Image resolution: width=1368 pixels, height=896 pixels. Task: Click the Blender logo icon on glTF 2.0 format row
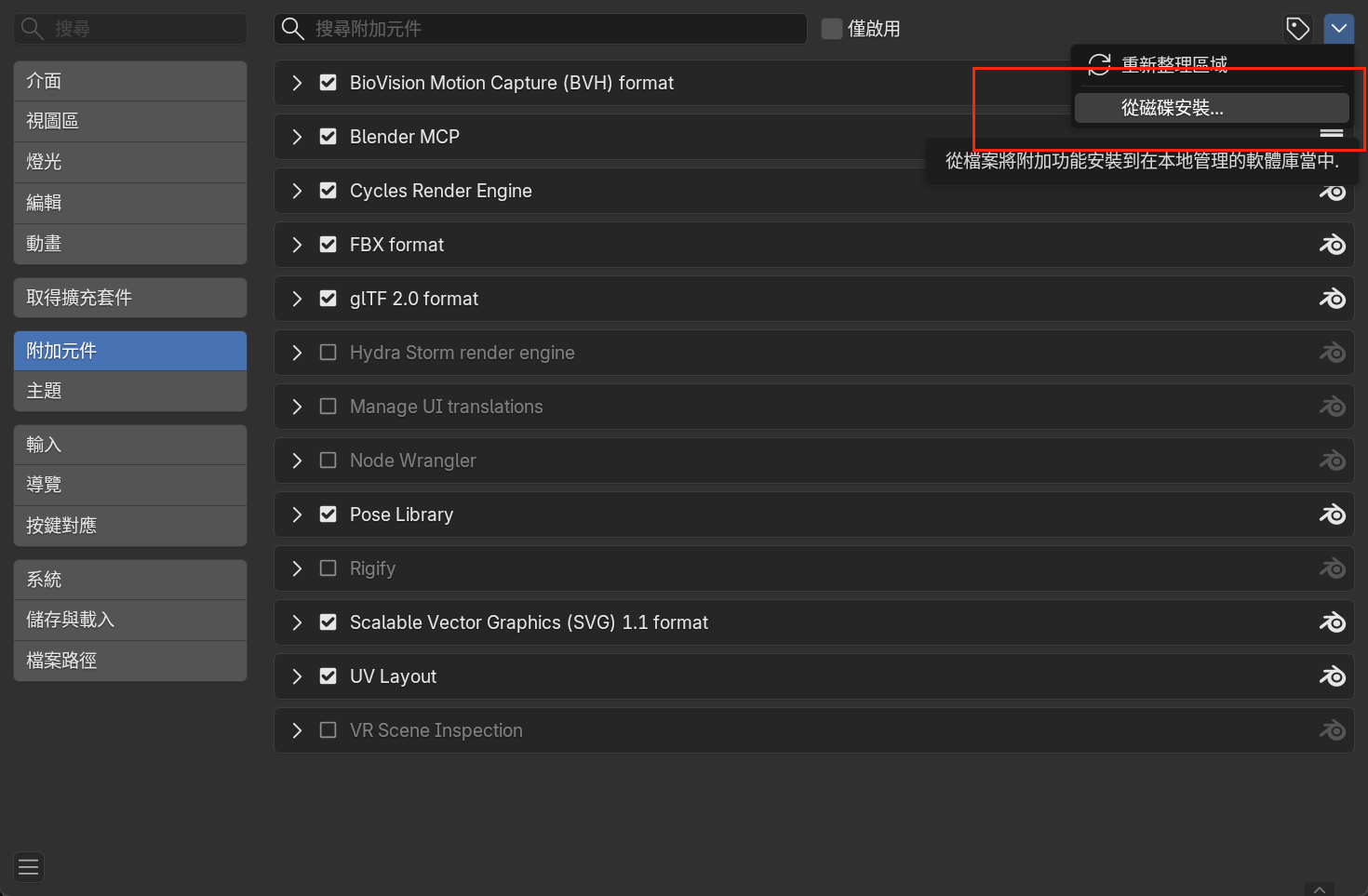pyautogui.click(x=1333, y=299)
